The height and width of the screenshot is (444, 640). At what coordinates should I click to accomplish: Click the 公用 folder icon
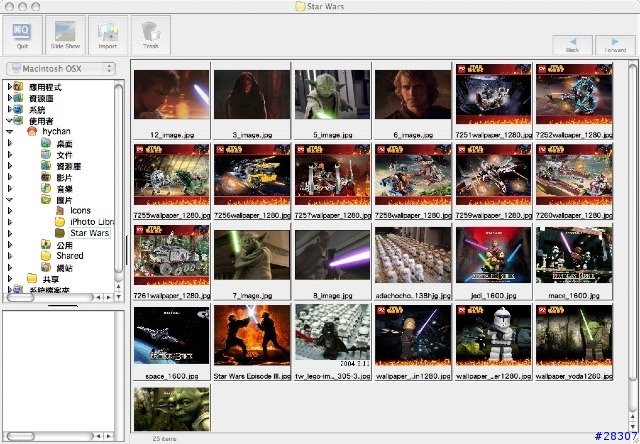click(46, 244)
